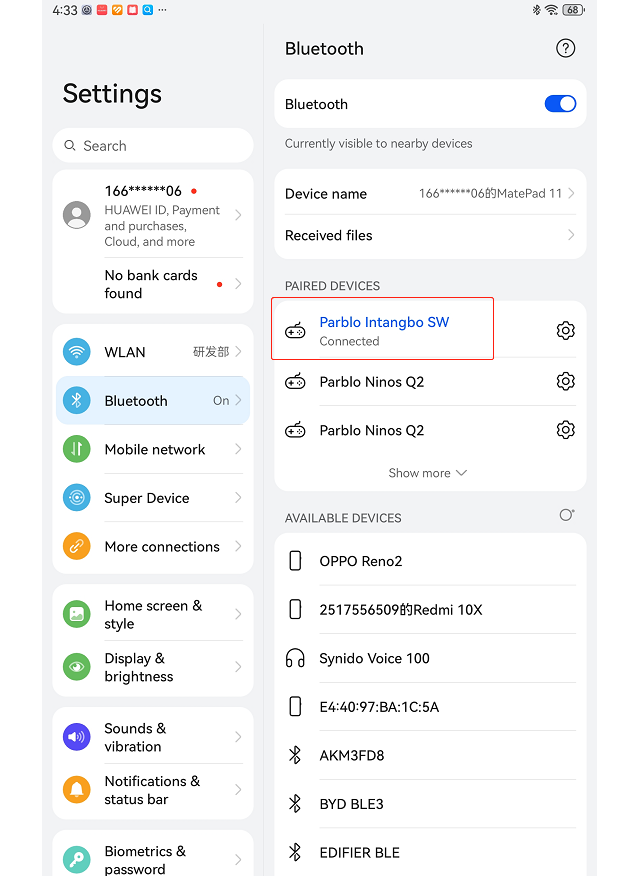This screenshot has height=881, width=640.
Task: Click the Biometrics & password key icon
Action: (x=77, y=859)
